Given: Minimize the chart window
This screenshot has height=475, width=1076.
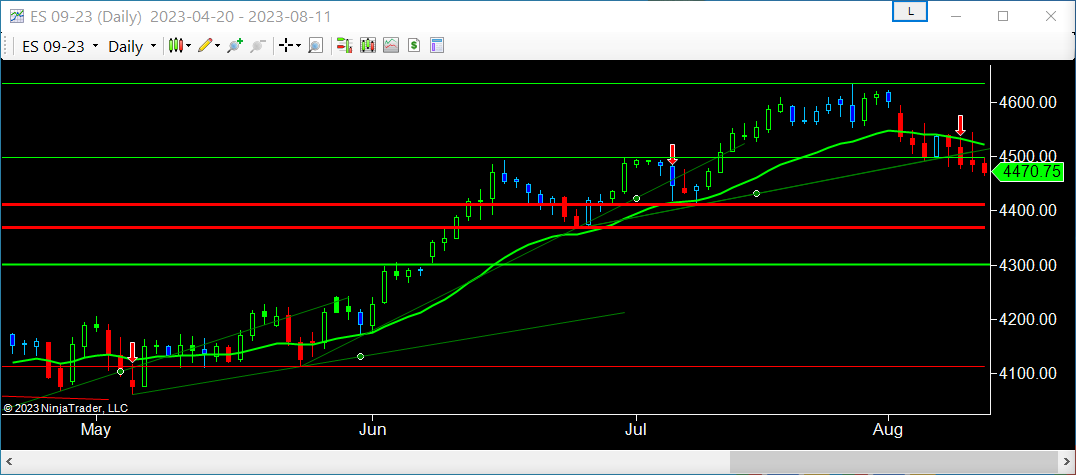Looking at the screenshot, I should click(956, 16).
